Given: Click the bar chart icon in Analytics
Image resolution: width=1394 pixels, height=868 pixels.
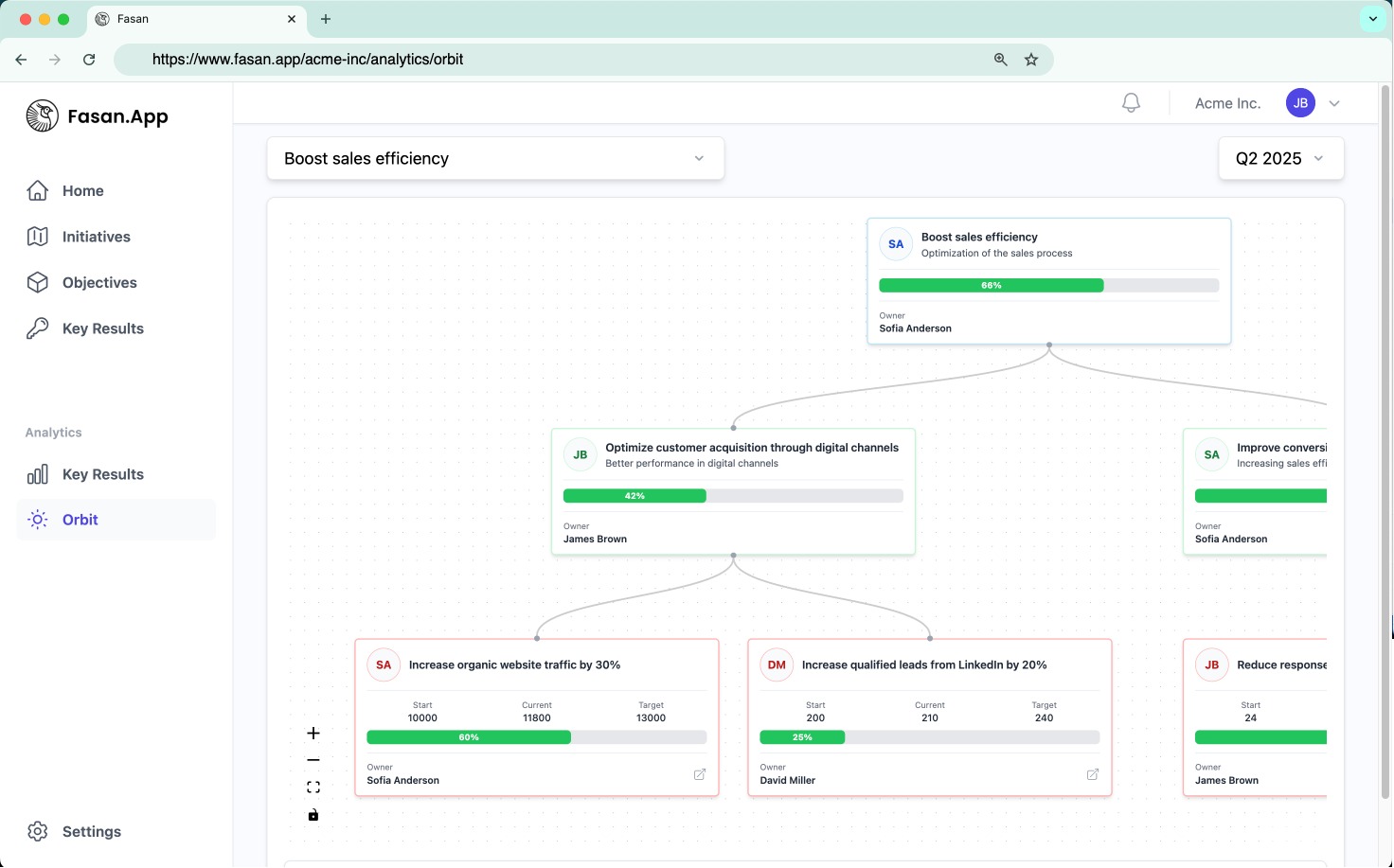Looking at the screenshot, I should [38, 474].
